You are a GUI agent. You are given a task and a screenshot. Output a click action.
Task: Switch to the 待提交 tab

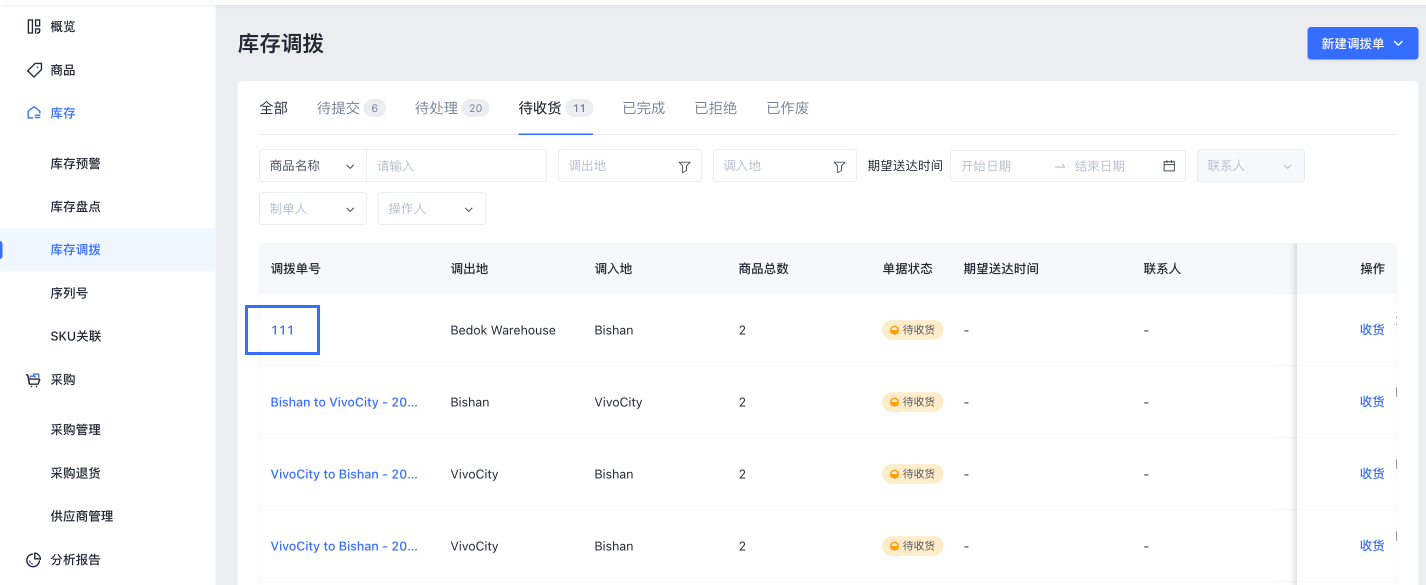351,108
